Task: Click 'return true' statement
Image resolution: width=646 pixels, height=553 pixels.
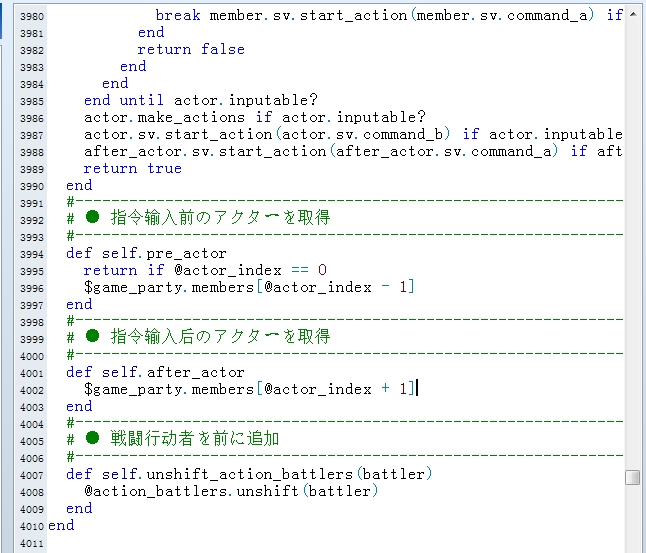Action: point(133,169)
